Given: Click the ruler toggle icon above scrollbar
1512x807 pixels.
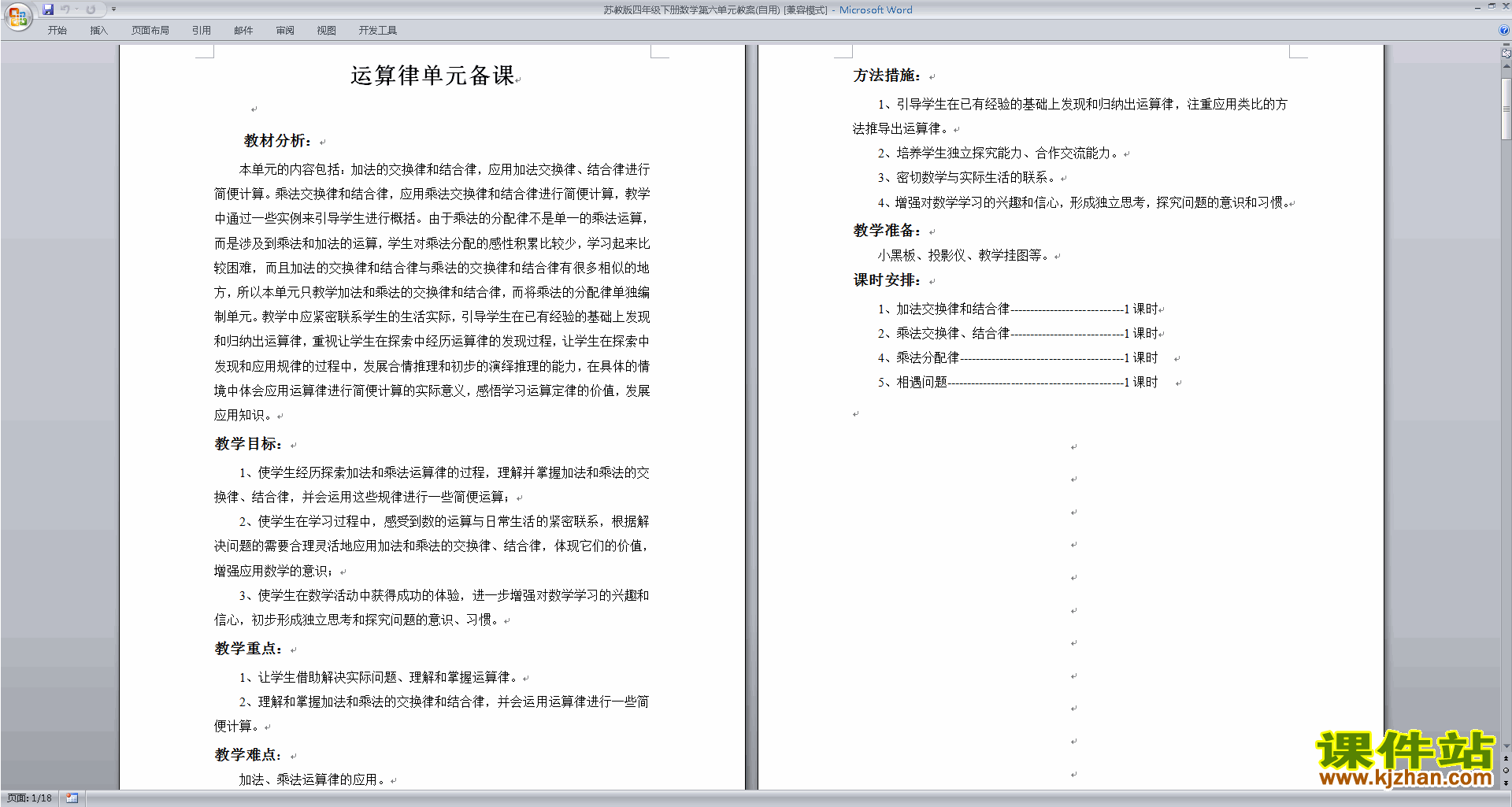Looking at the screenshot, I should click(1506, 53).
